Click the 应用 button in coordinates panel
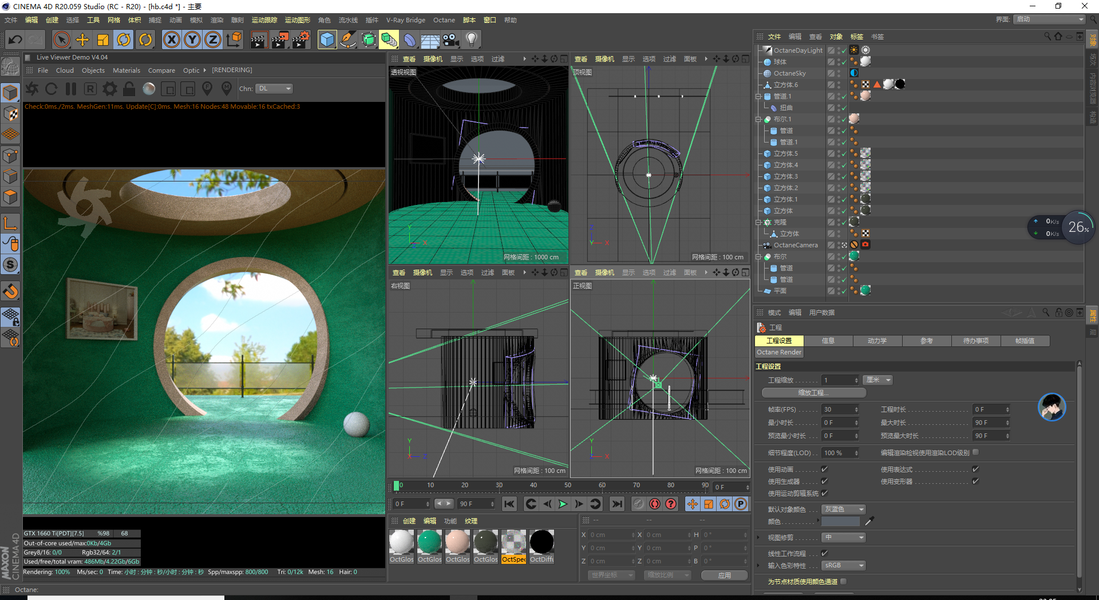This screenshot has width=1099, height=600. 724,575
